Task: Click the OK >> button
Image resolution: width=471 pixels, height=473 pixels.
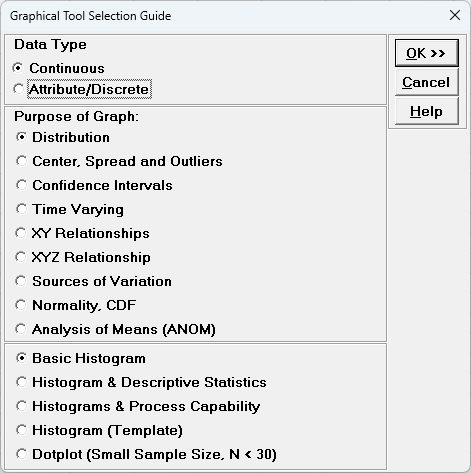Action: pyautogui.click(x=427, y=53)
